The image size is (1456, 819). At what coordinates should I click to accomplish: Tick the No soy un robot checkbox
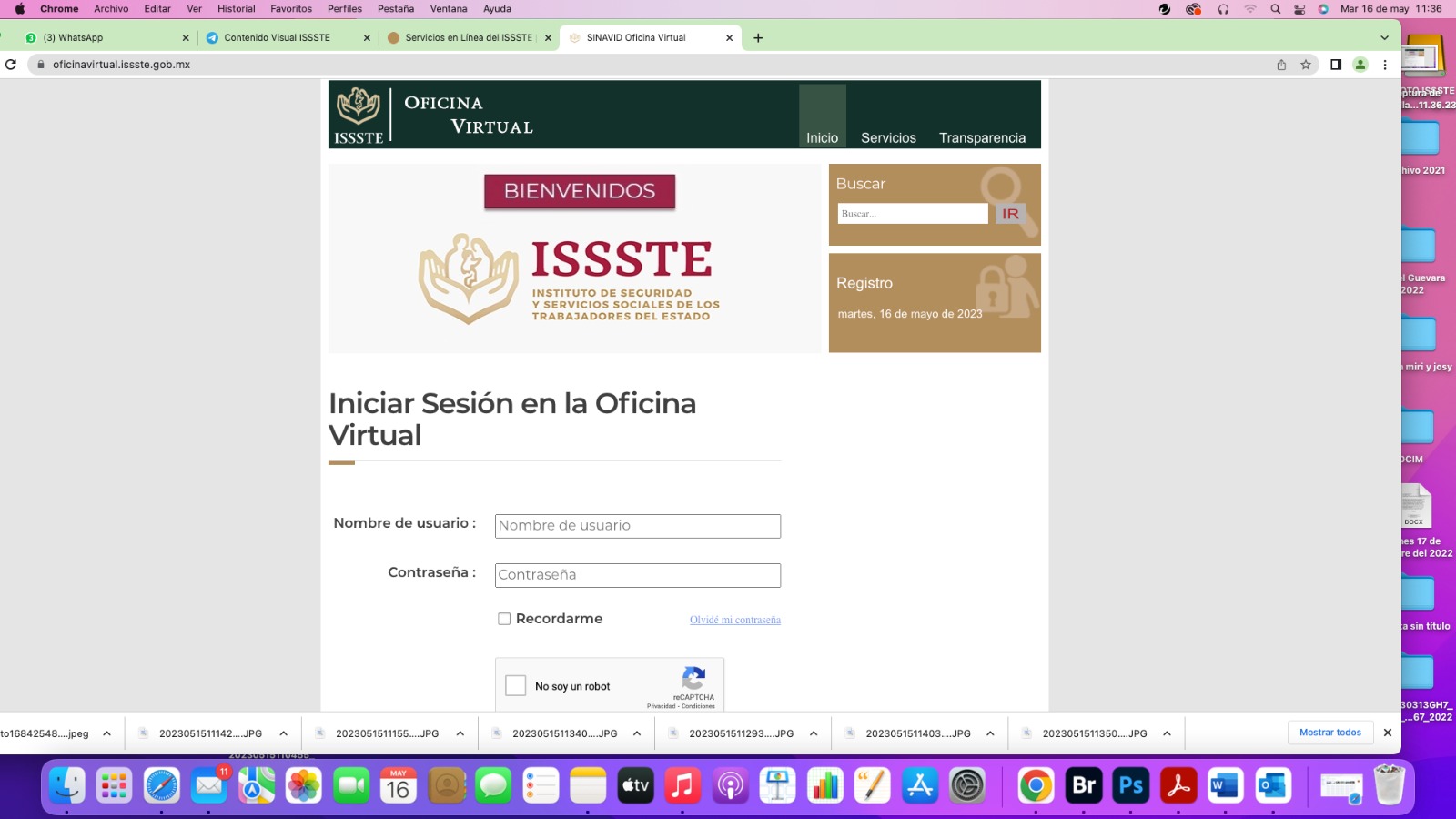tap(516, 686)
